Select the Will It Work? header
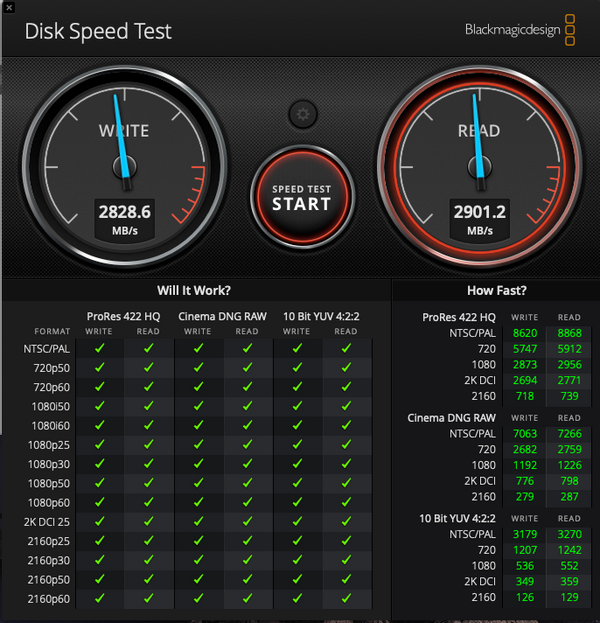The width and height of the screenshot is (600, 623). 194,290
